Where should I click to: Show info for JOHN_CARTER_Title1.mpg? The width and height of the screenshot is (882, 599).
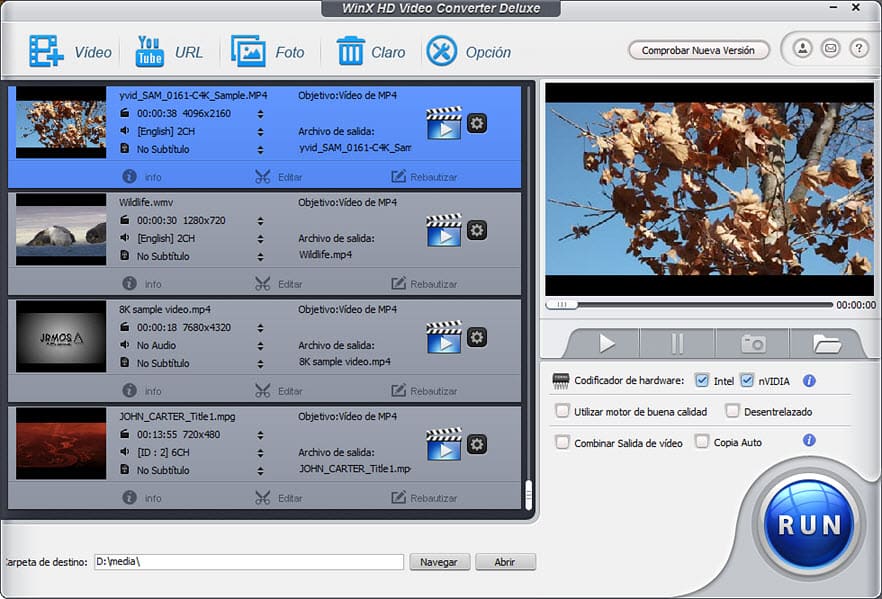tap(142, 498)
